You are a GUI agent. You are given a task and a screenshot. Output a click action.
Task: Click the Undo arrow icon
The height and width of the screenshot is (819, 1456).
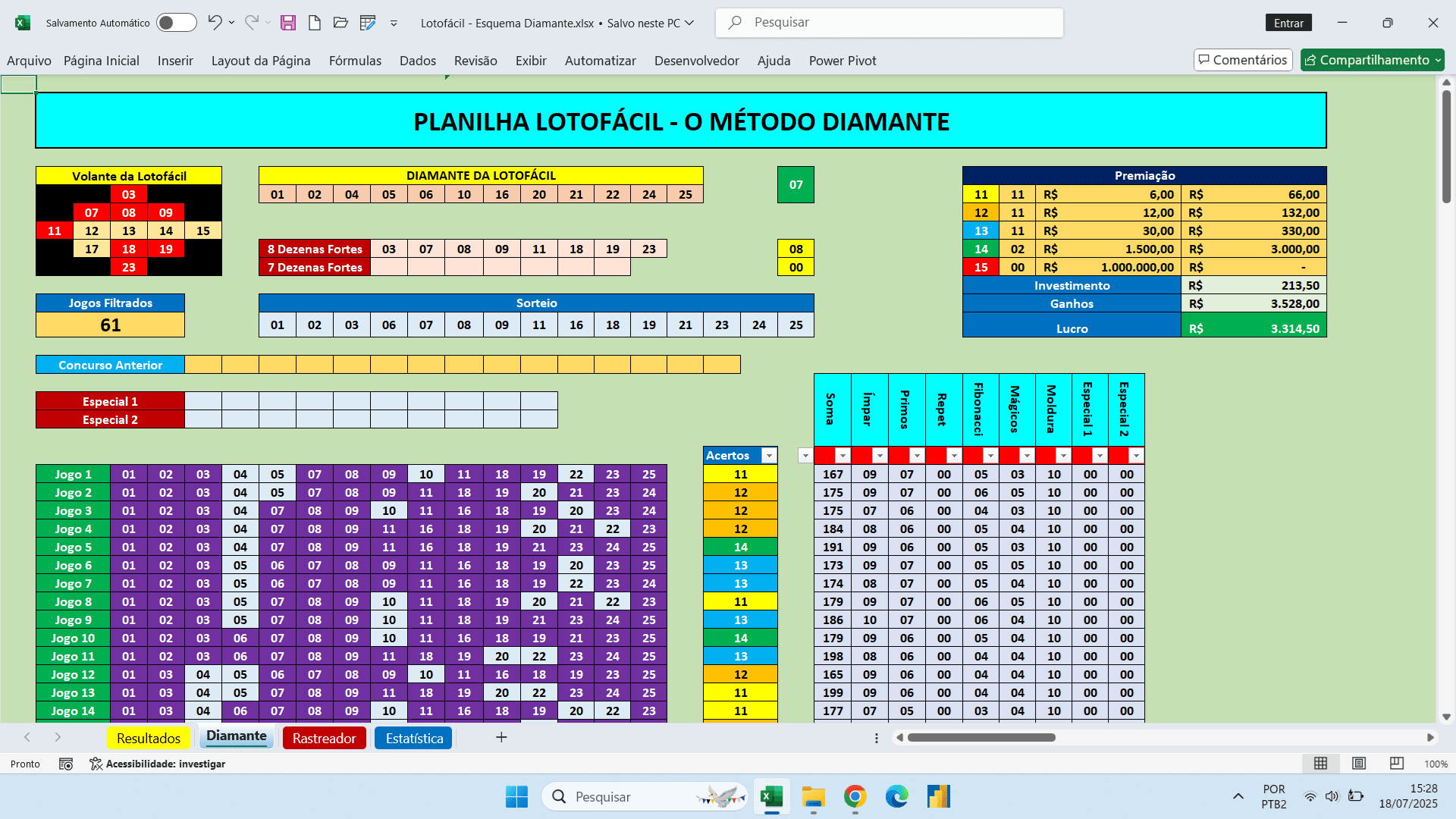coord(215,23)
